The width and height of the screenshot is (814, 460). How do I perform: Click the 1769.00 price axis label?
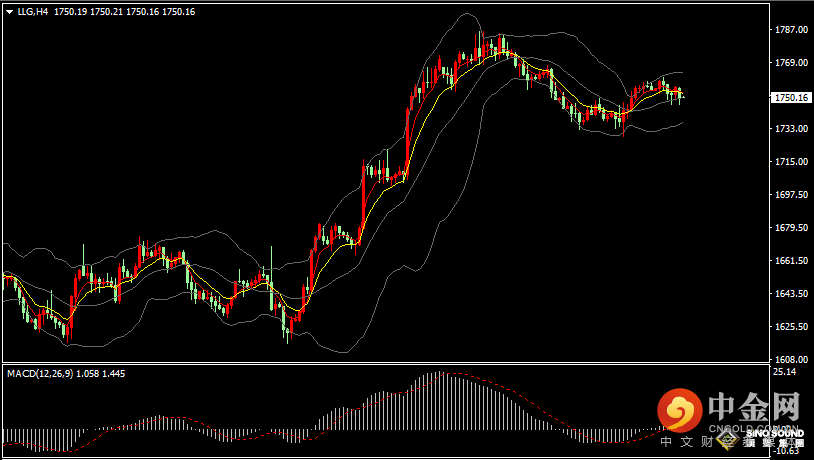point(790,63)
